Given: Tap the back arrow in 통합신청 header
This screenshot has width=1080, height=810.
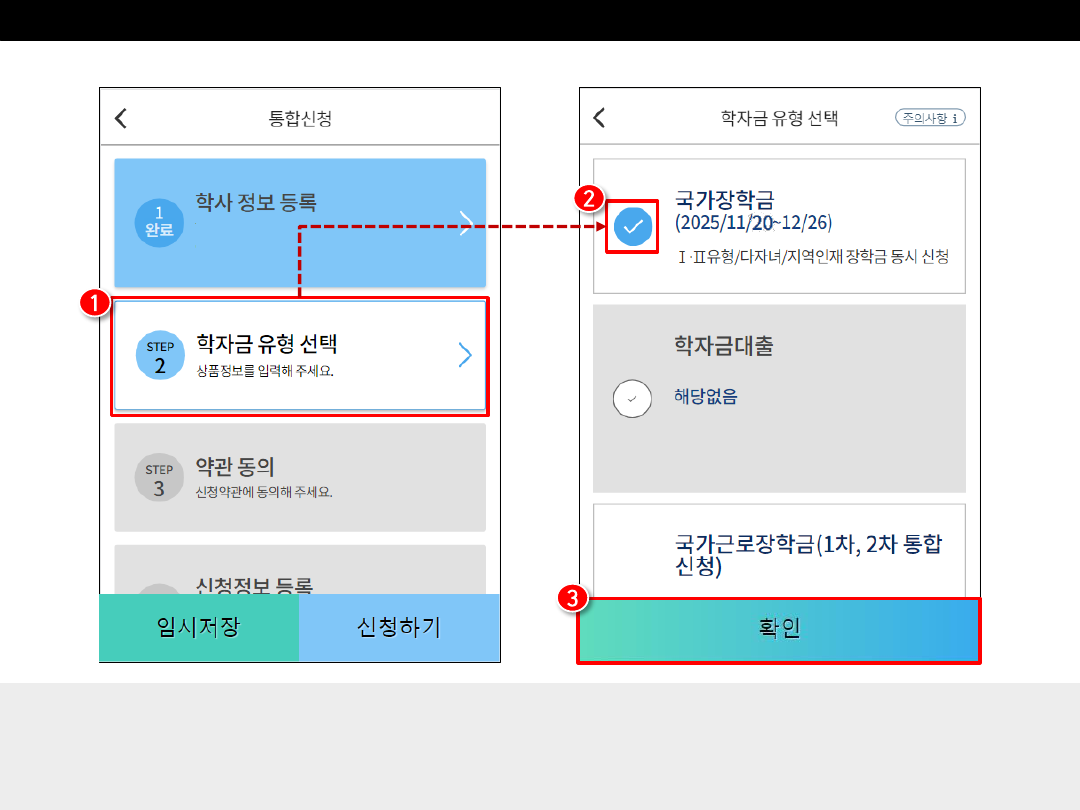Looking at the screenshot, I should pos(121,118).
